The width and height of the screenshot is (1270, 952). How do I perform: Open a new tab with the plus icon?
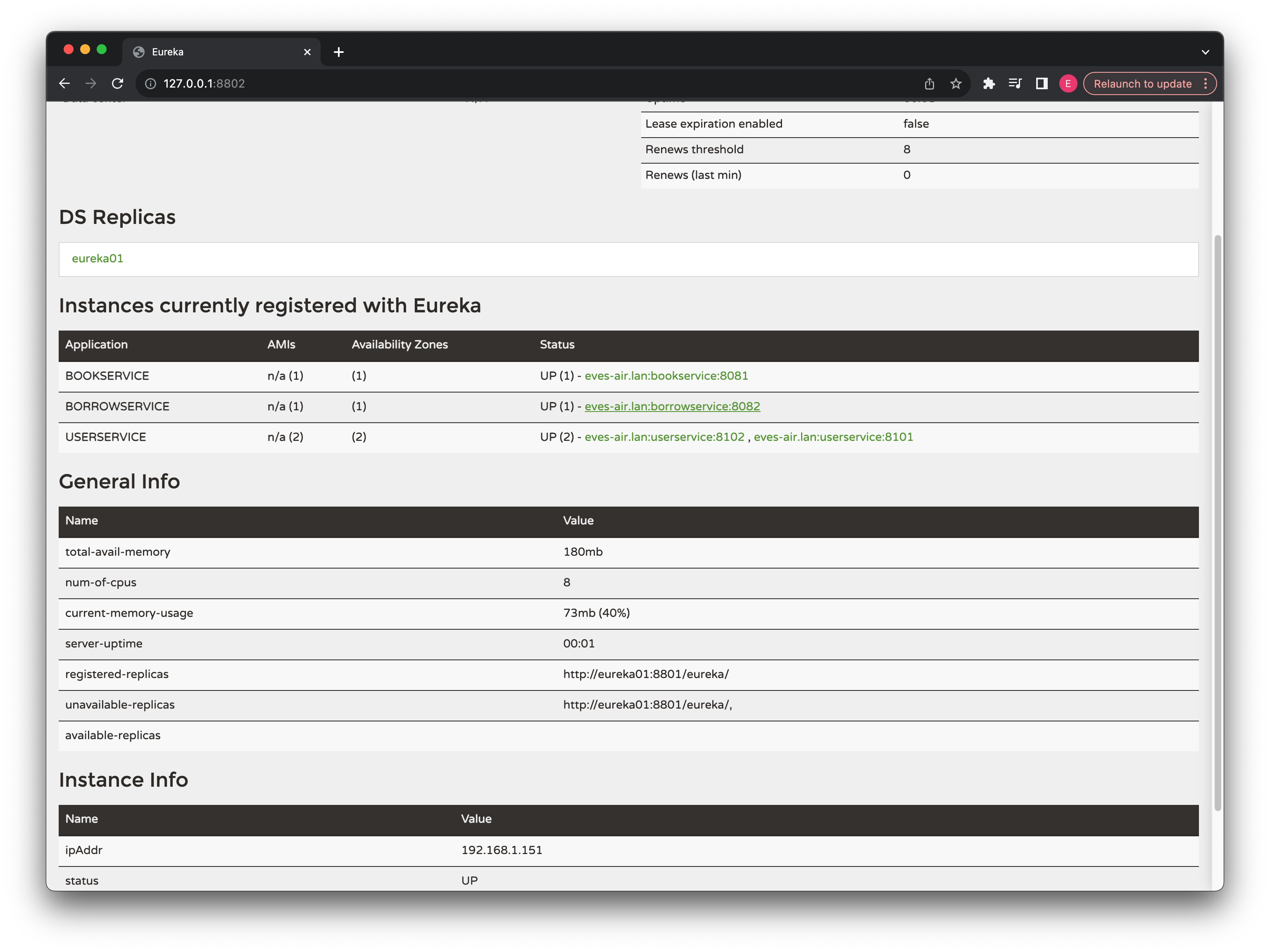(x=339, y=52)
